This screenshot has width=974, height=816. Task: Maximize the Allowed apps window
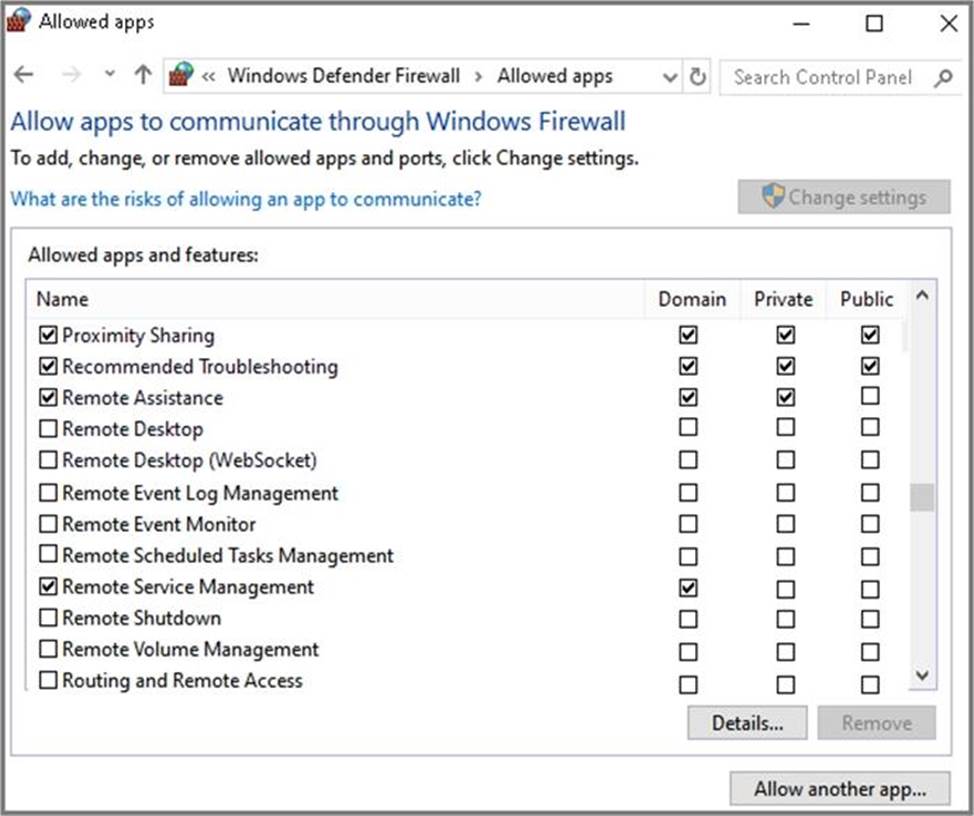coord(874,23)
